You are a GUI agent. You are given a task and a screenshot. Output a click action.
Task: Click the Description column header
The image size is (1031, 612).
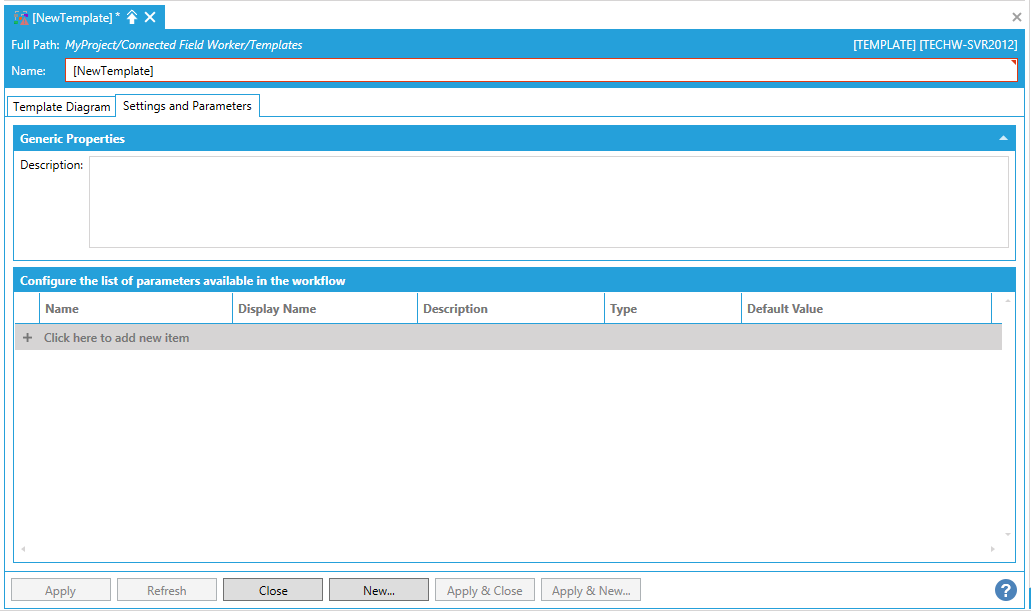(510, 309)
